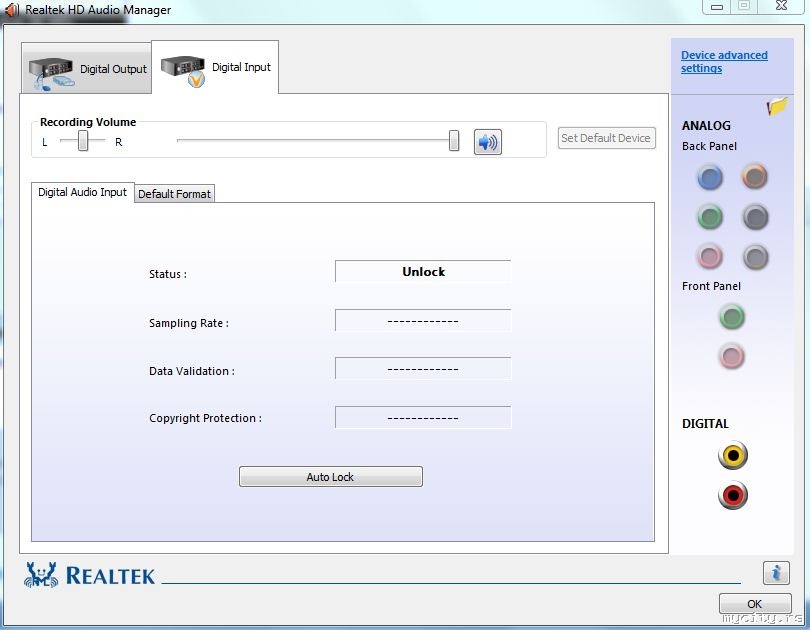The image size is (810, 630).
Task: Open Device advanced settings link
Action: pyautogui.click(x=724, y=61)
